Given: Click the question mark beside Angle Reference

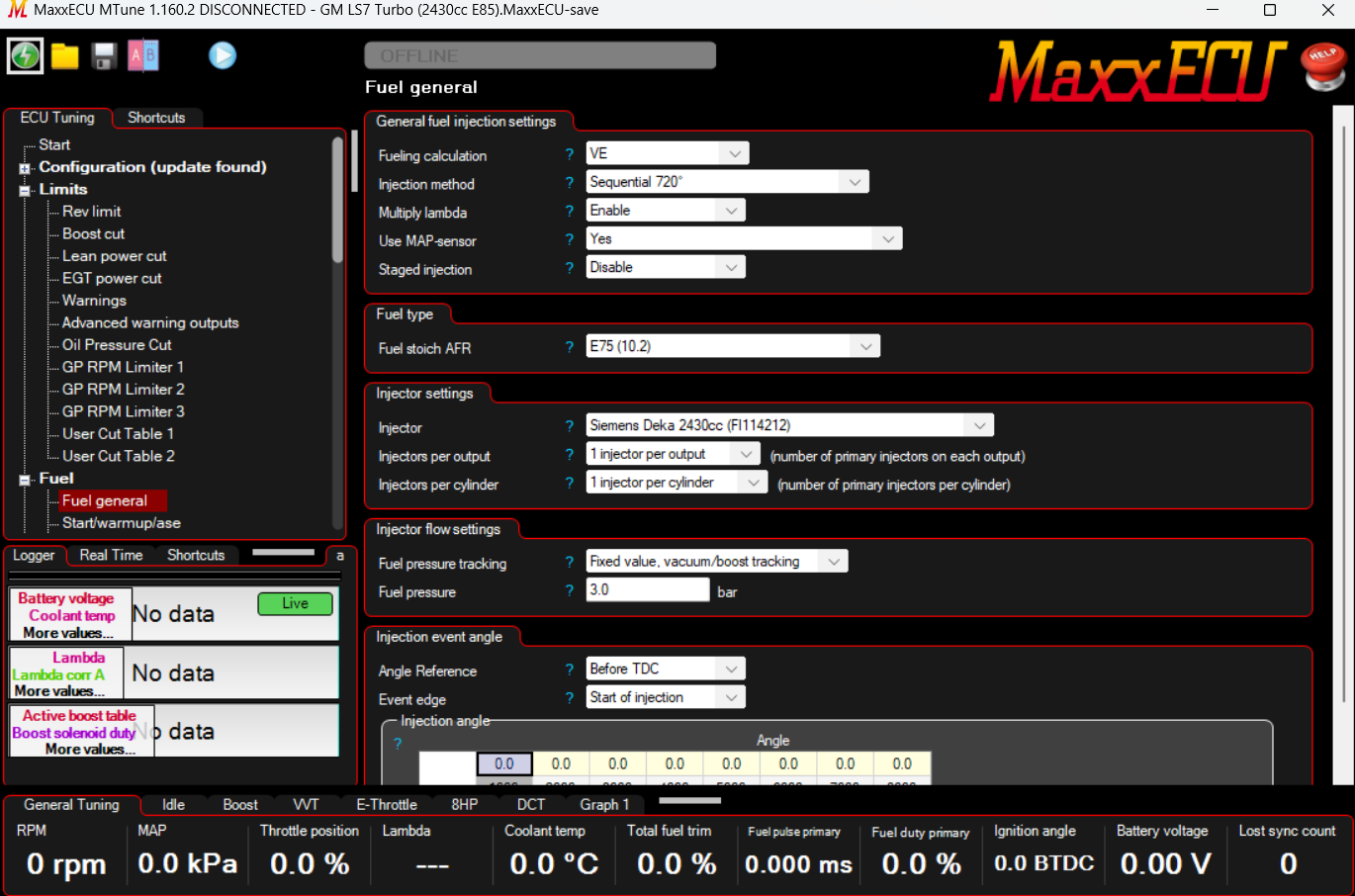Looking at the screenshot, I should point(570,670).
